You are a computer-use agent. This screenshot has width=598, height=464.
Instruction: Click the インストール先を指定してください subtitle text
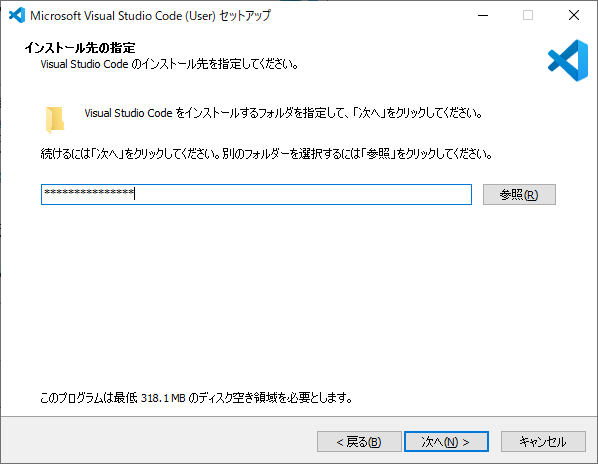pos(169,64)
